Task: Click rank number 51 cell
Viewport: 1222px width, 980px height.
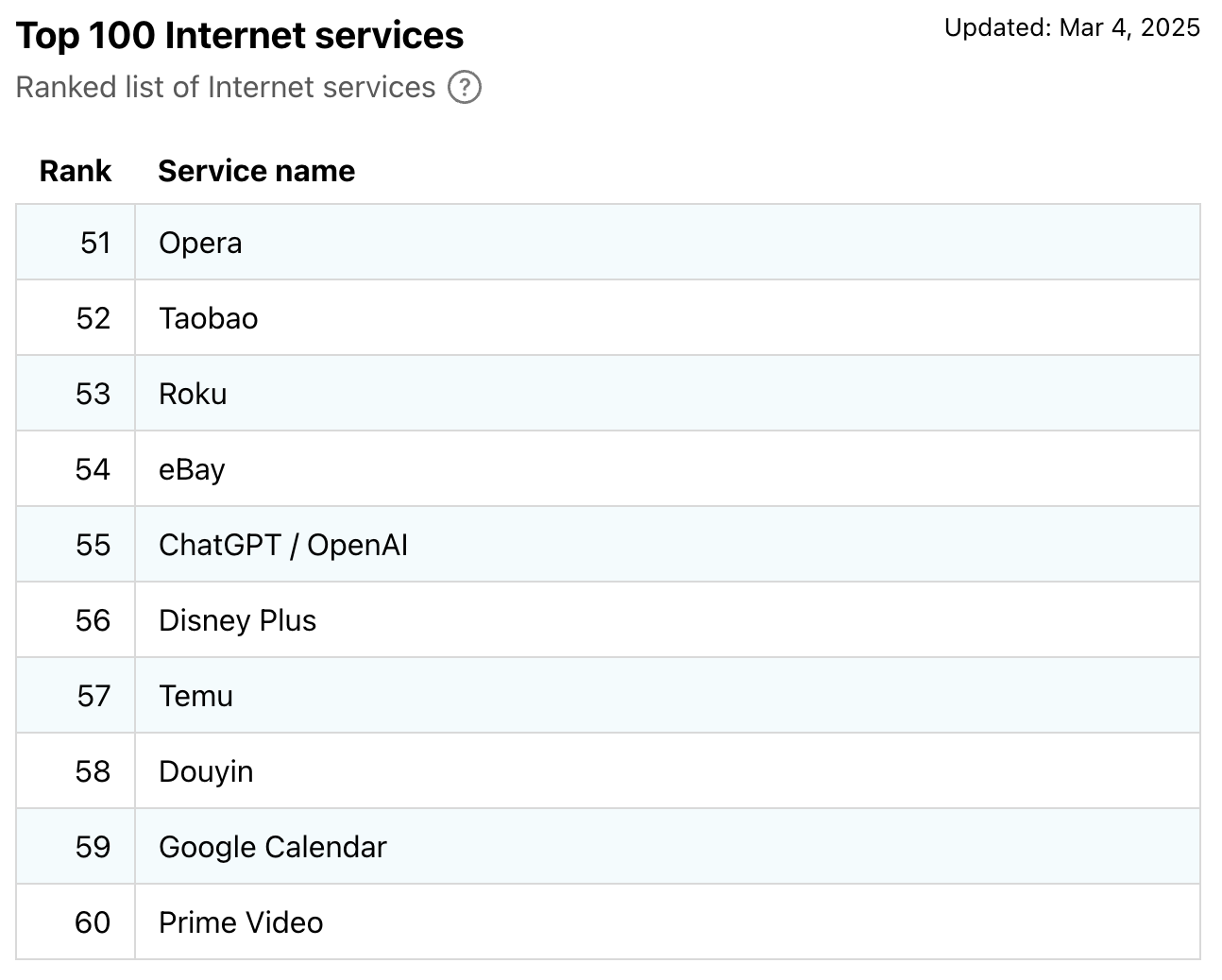Action: (x=95, y=243)
